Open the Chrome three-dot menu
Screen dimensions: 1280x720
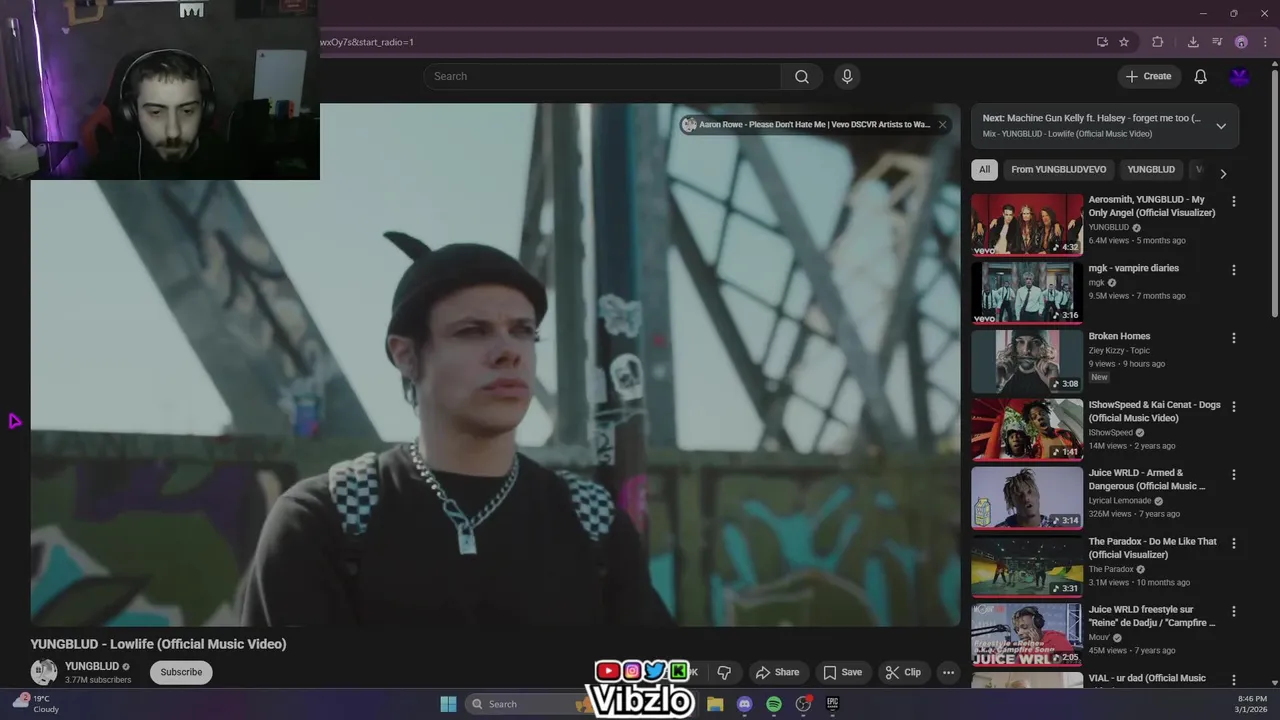pyautogui.click(x=1264, y=42)
